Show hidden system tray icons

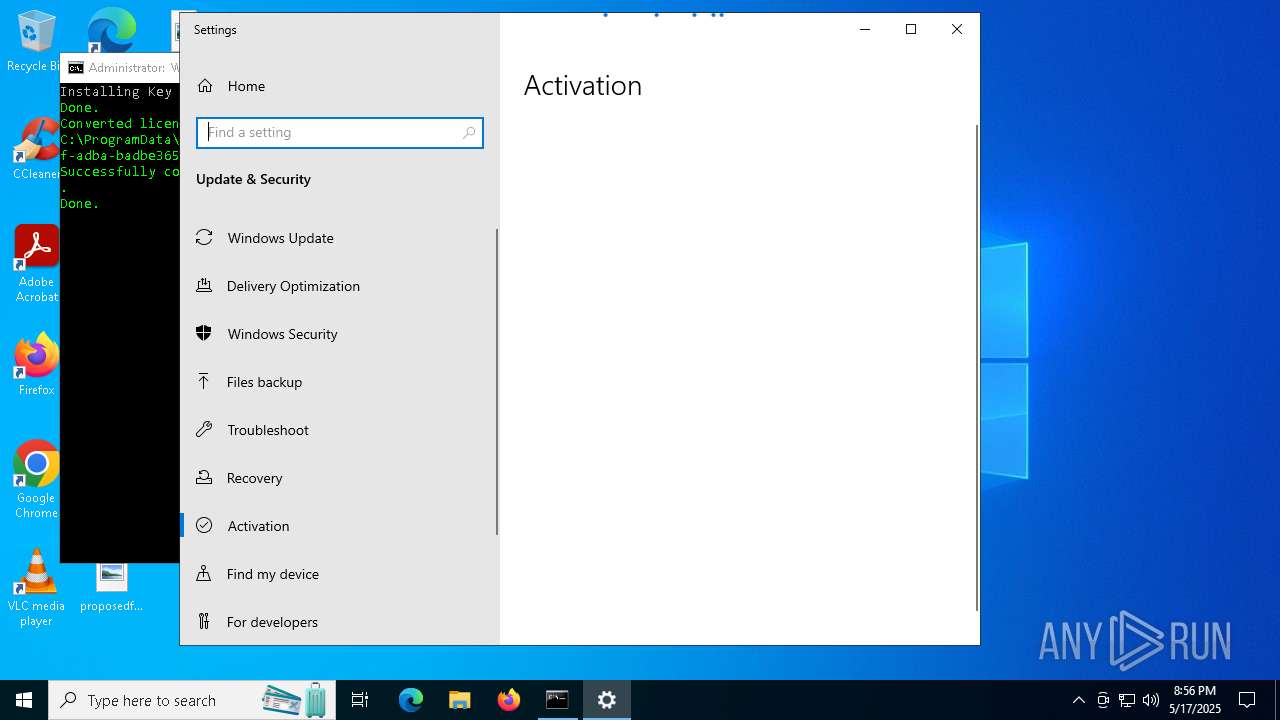pos(1078,700)
